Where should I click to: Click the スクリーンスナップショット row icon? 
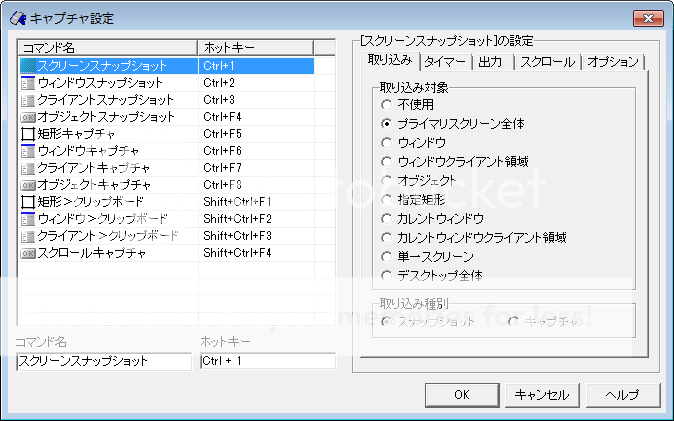click(x=28, y=66)
